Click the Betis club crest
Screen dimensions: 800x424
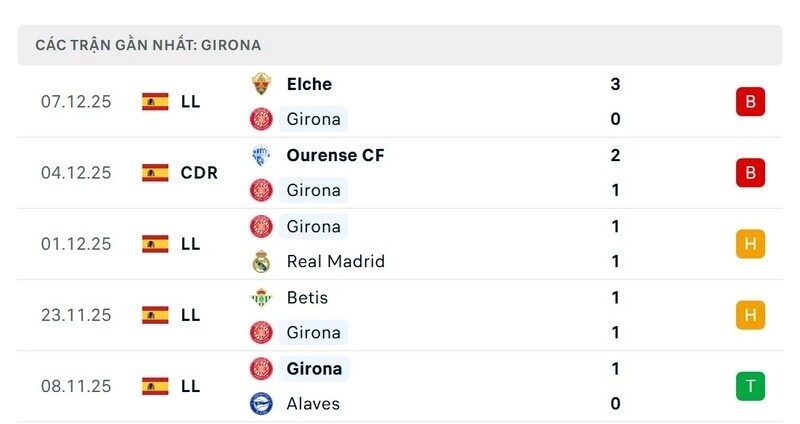[x=261, y=297]
